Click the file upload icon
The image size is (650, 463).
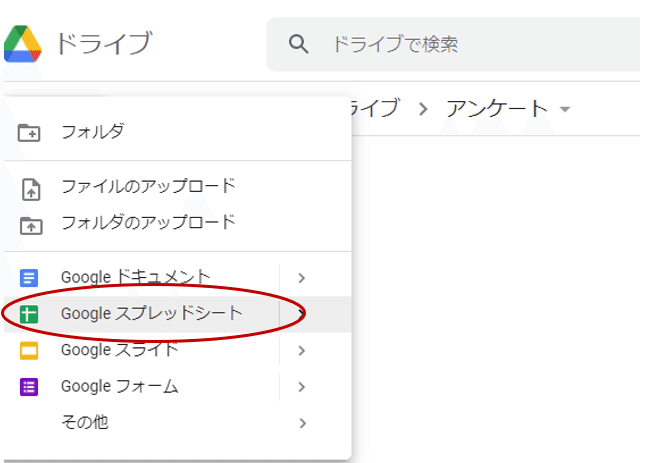click(x=31, y=189)
